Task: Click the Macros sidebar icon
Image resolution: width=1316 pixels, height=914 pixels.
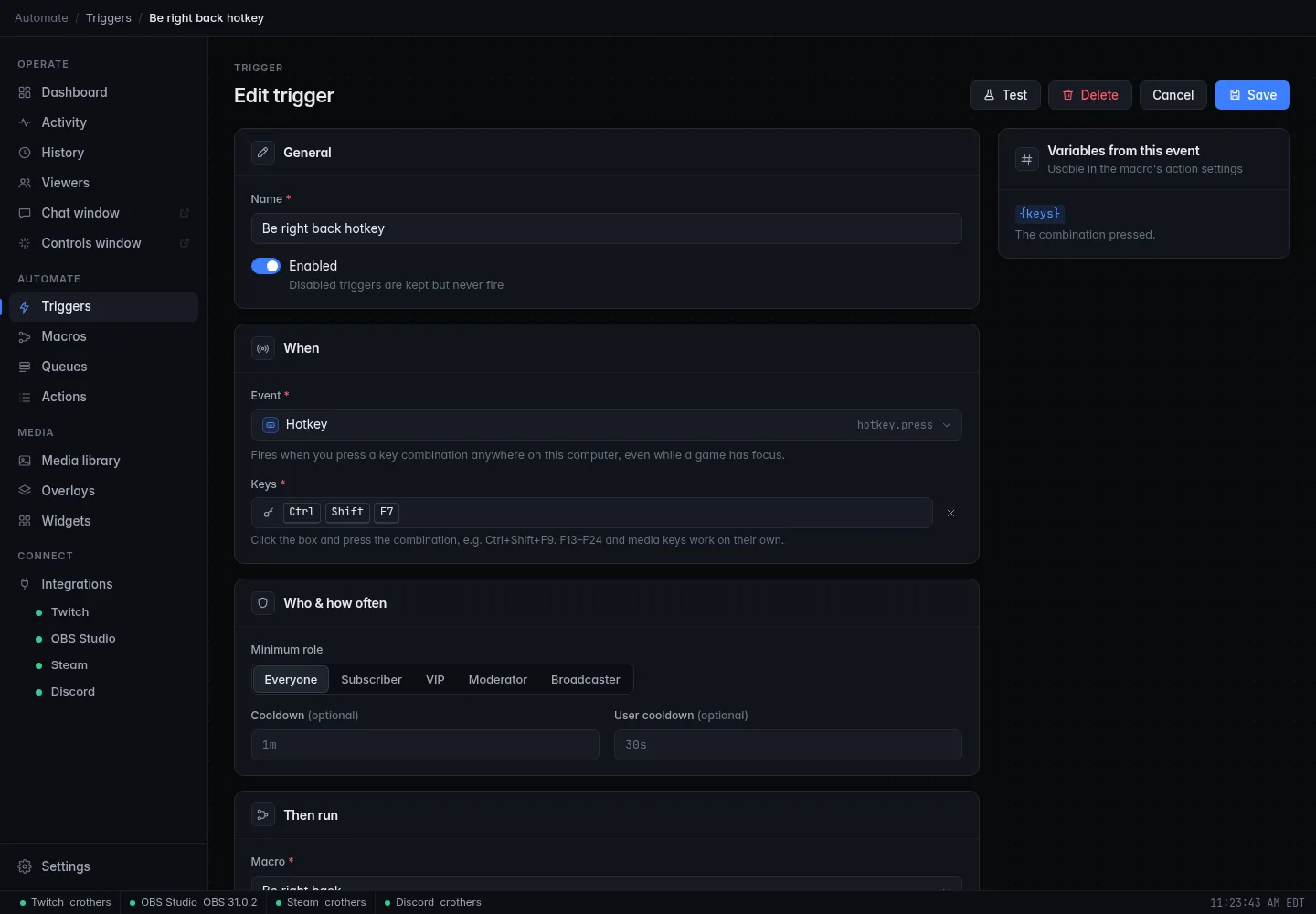Action: click(25, 337)
